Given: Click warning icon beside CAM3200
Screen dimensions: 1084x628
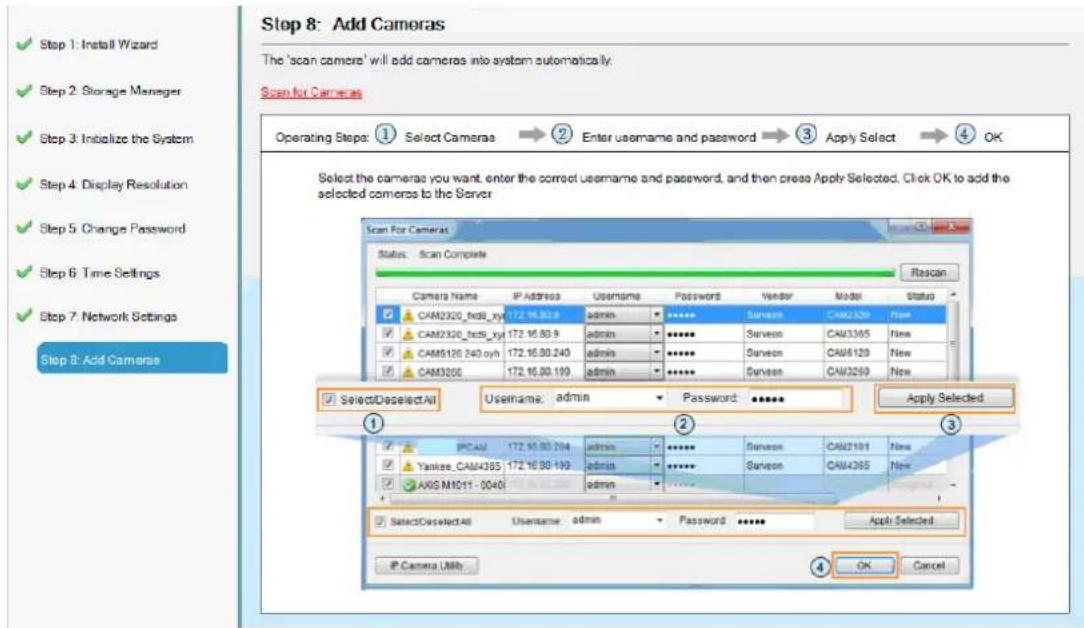Looking at the screenshot, I should click(408, 371).
